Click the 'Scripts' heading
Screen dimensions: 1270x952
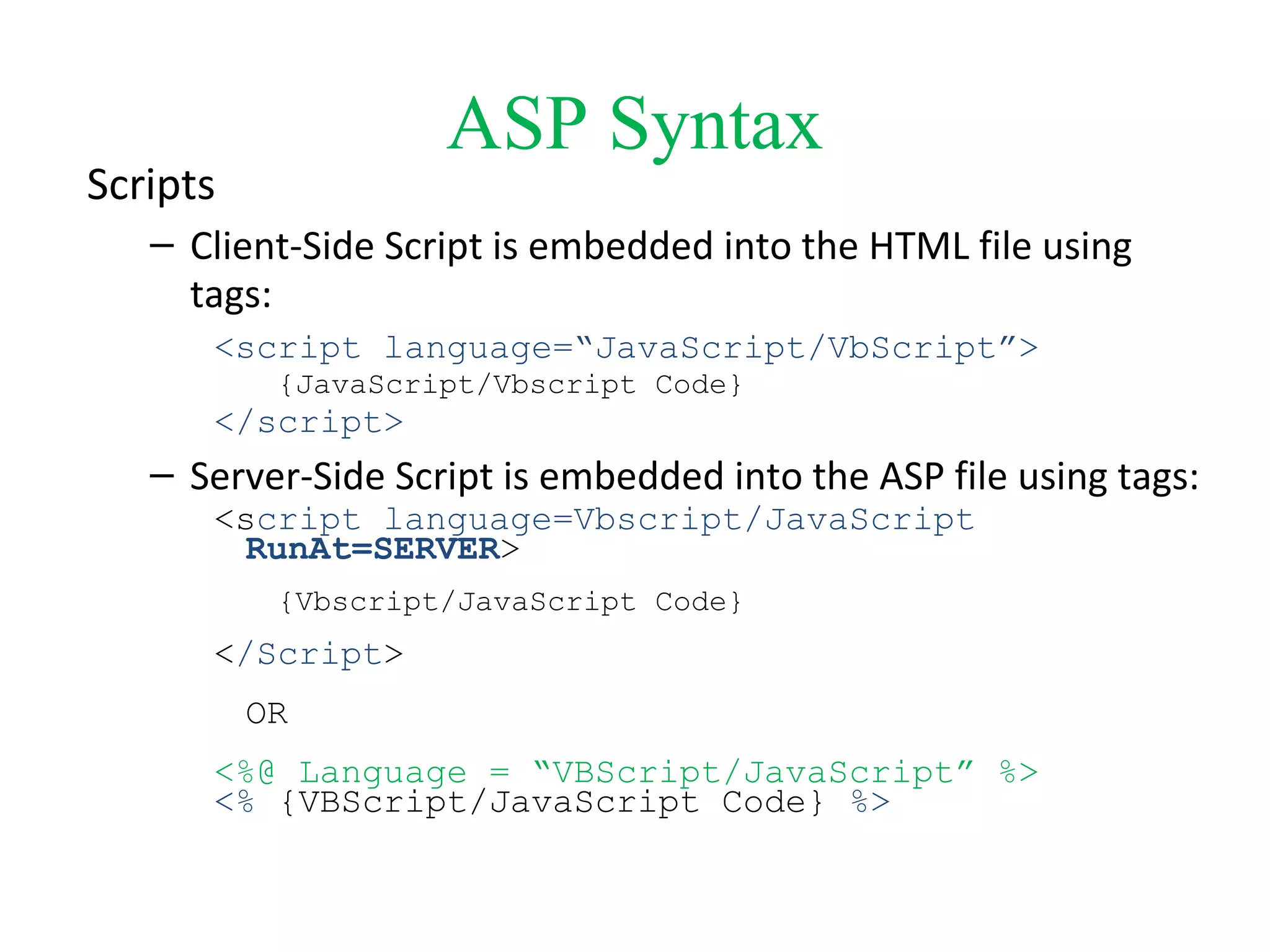151,185
